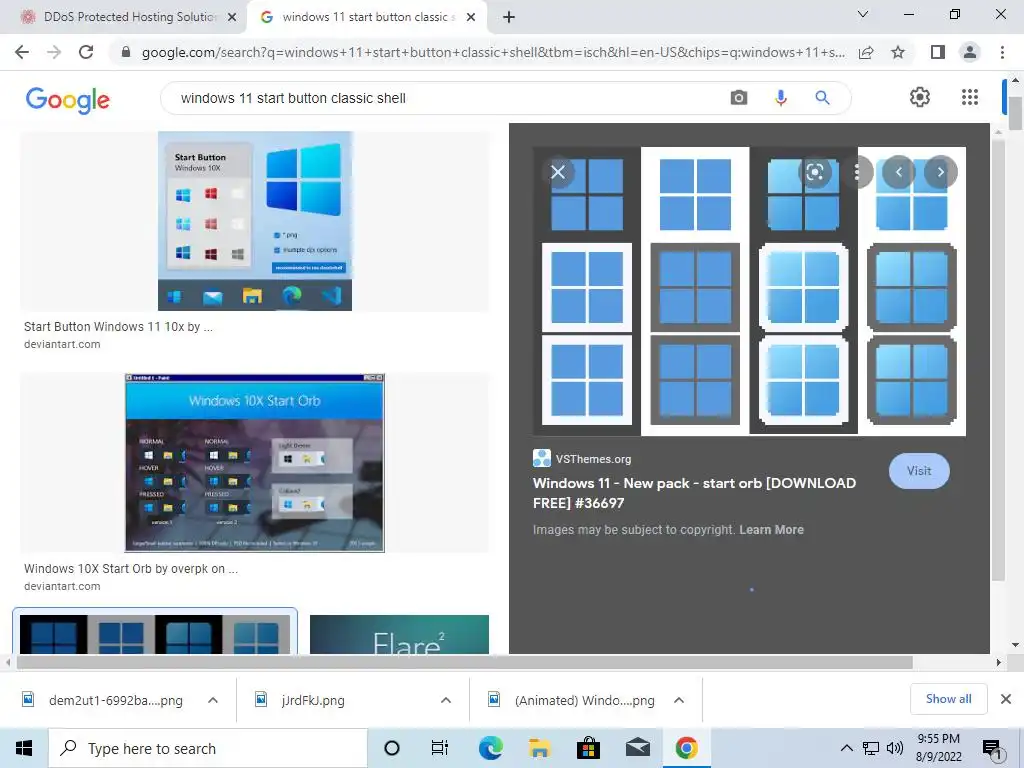Launch Microsoft Edge from taskbar
Viewport: 1024px width, 768px height.
[490, 748]
